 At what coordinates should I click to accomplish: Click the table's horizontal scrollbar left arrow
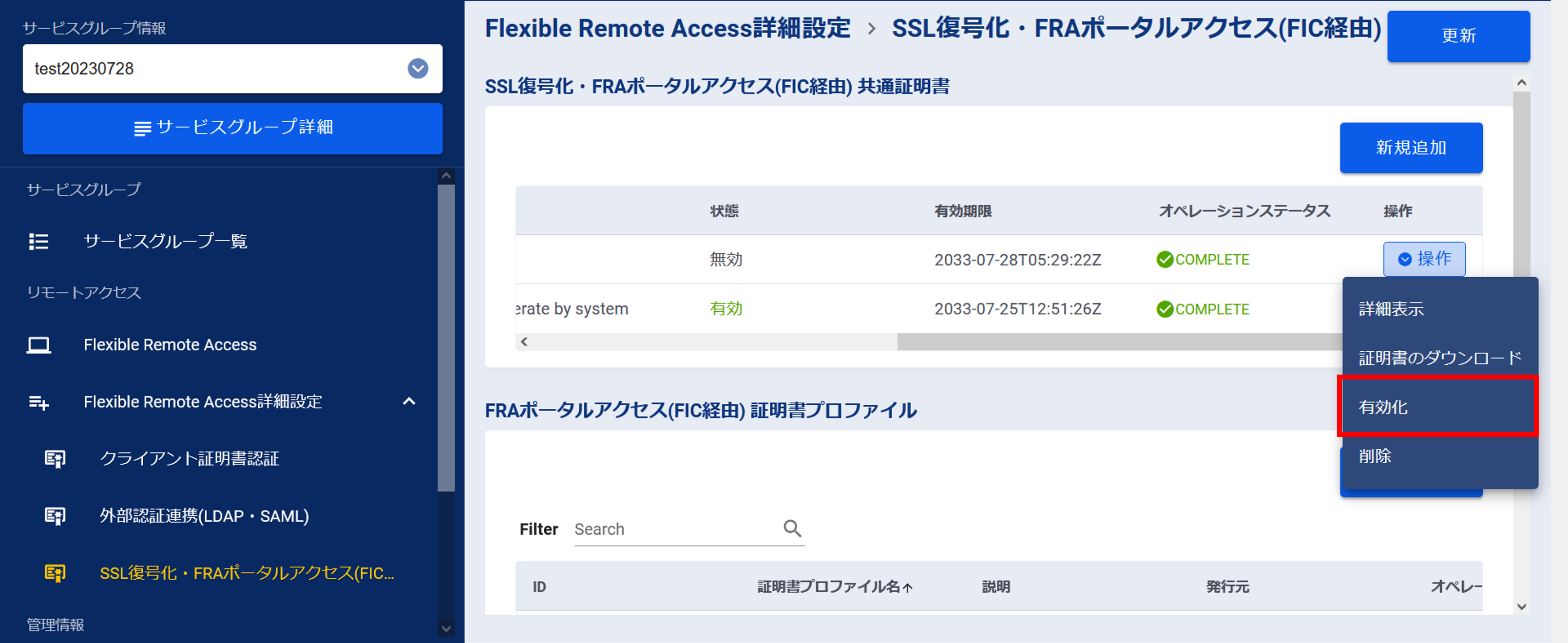[x=524, y=342]
